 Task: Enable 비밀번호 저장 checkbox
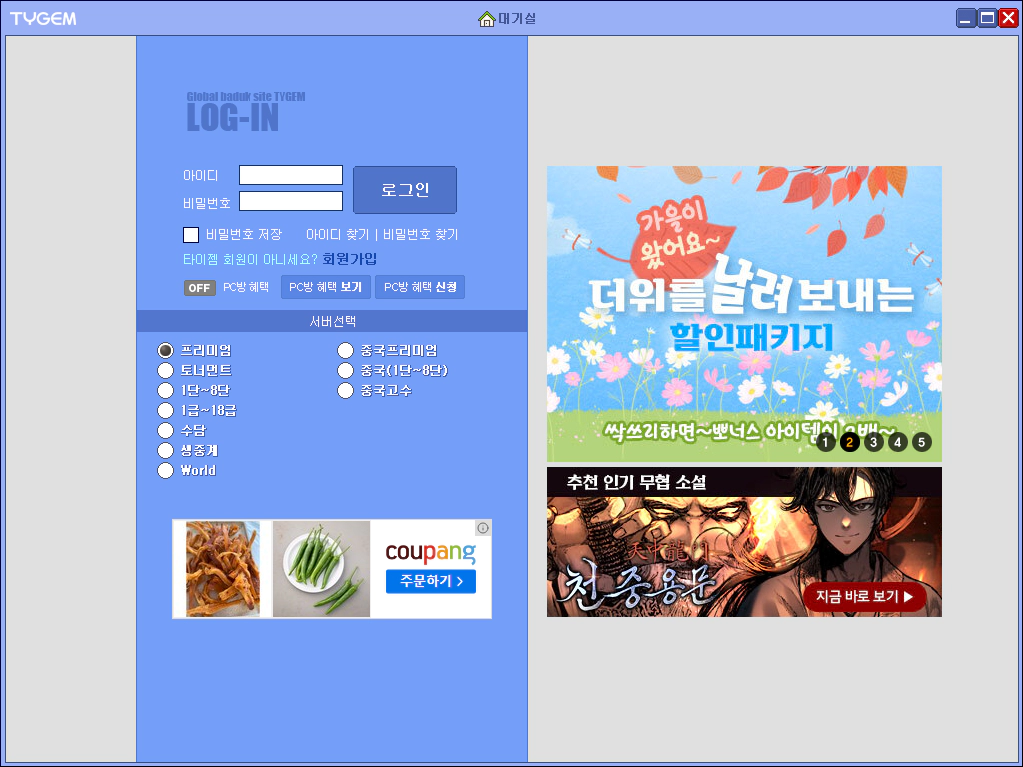[x=190, y=235]
